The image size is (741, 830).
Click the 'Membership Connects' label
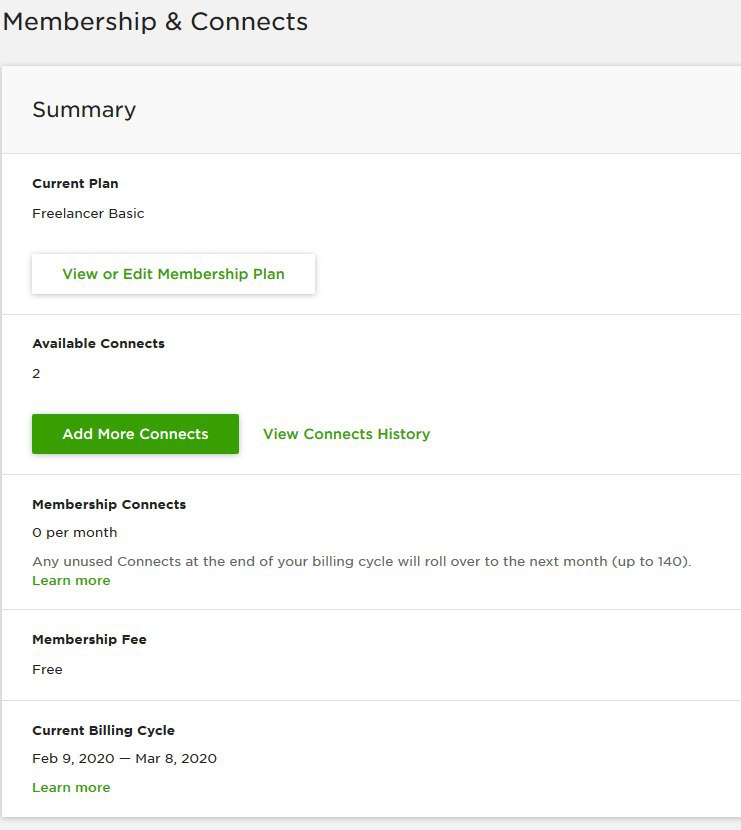[109, 504]
